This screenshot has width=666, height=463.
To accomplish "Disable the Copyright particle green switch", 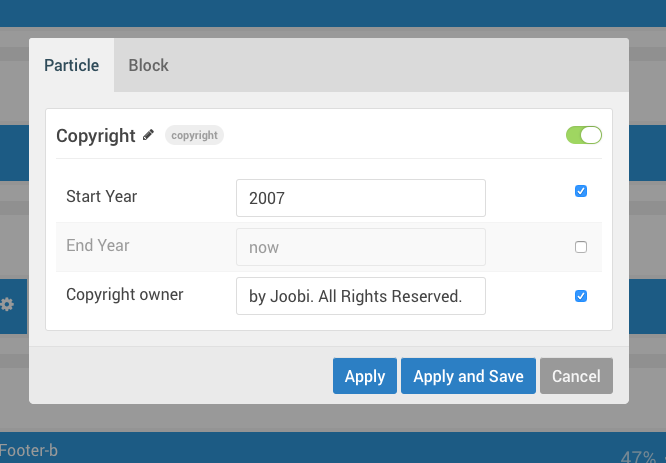I will (584, 135).
